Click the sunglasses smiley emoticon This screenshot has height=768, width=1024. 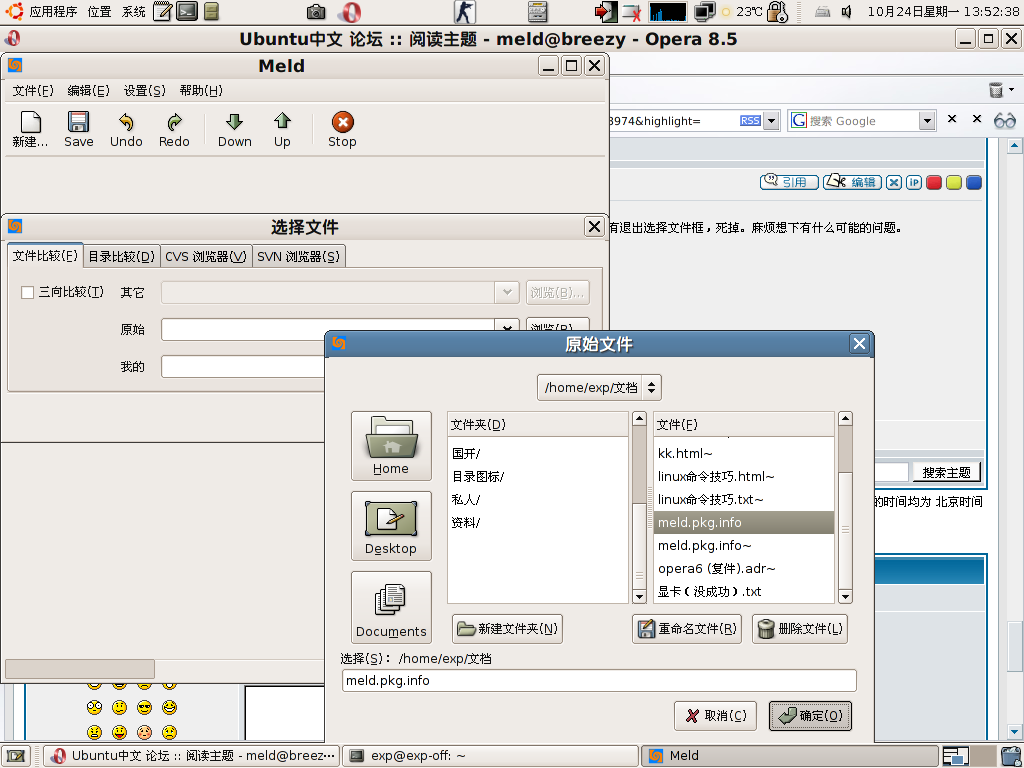(144, 707)
